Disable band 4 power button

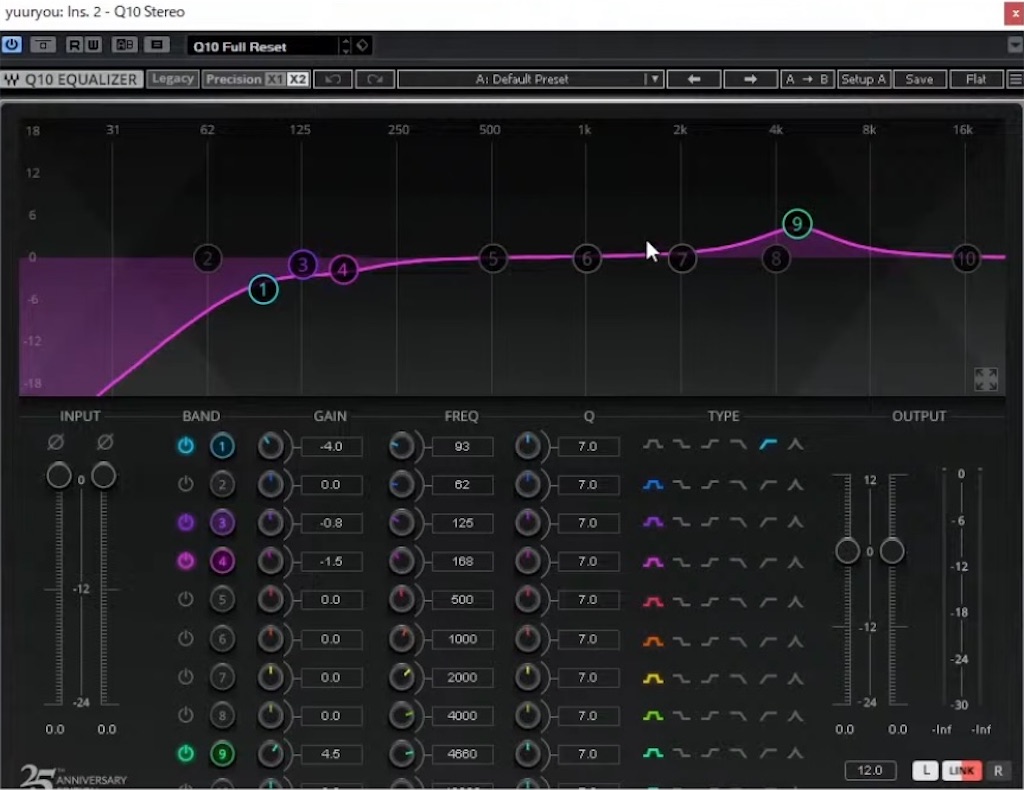coord(186,561)
